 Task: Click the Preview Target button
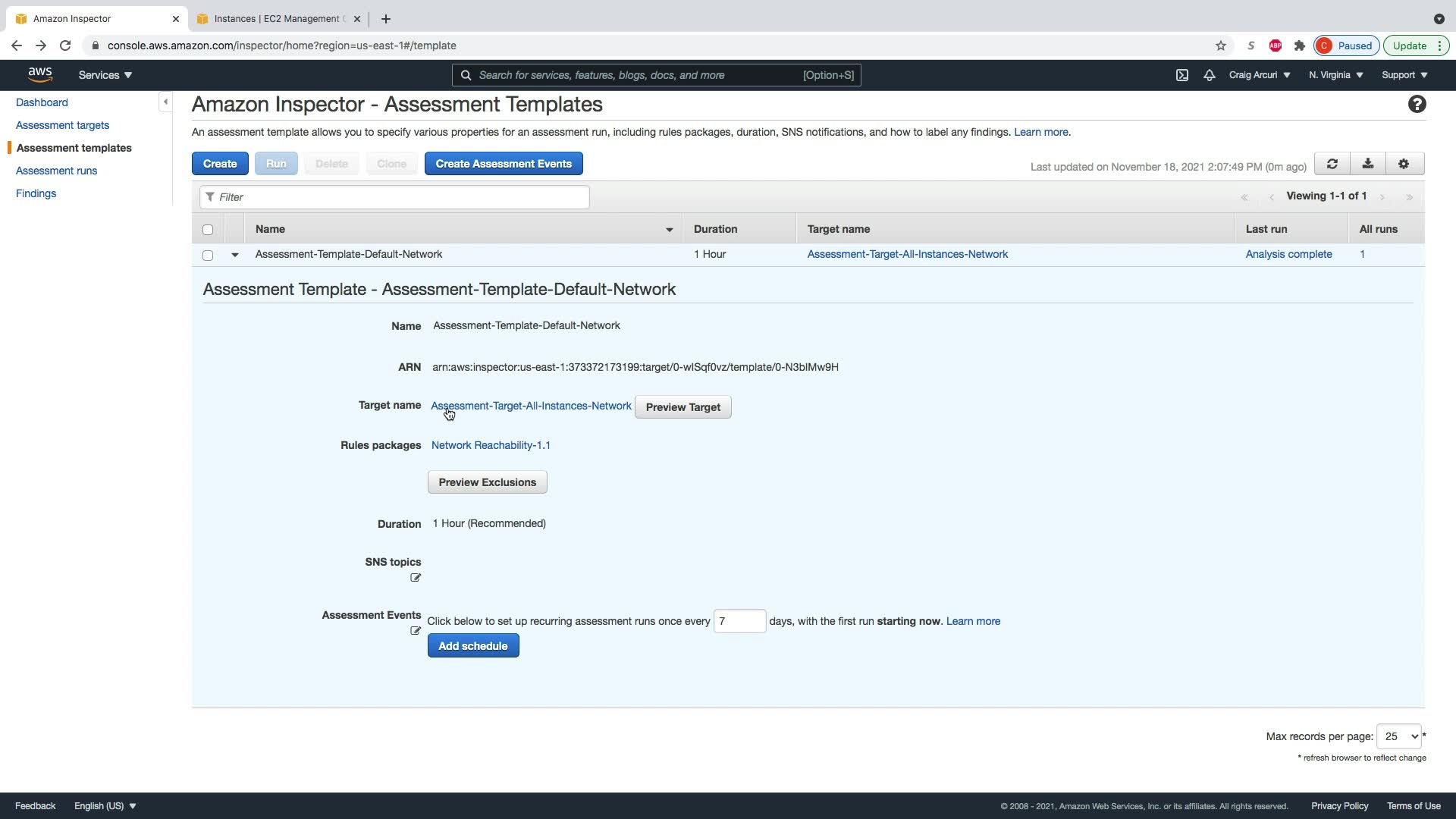682,407
